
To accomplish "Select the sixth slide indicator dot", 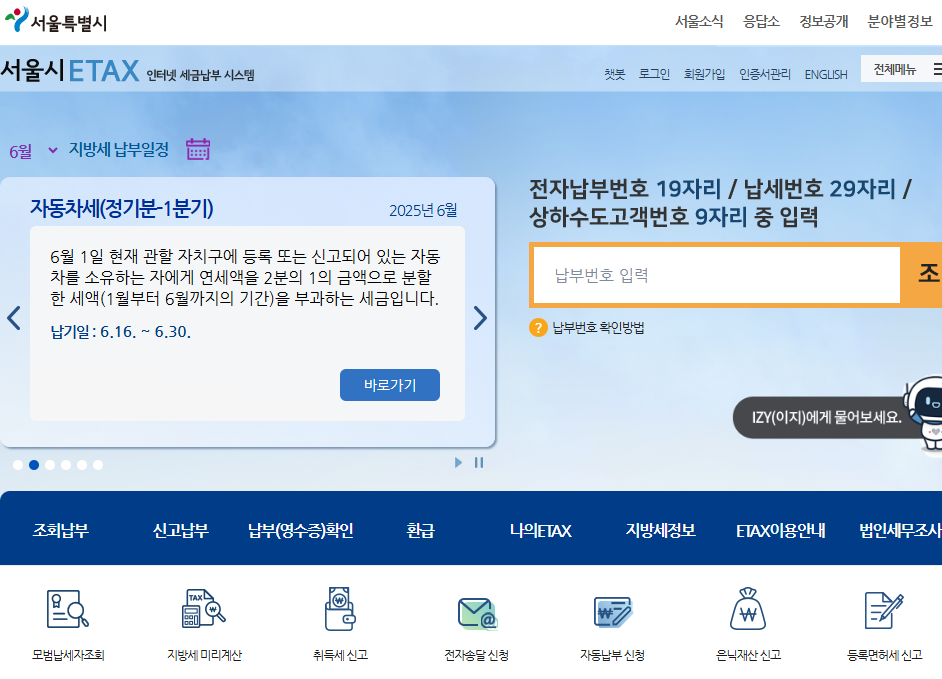I will (x=98, y=464).
